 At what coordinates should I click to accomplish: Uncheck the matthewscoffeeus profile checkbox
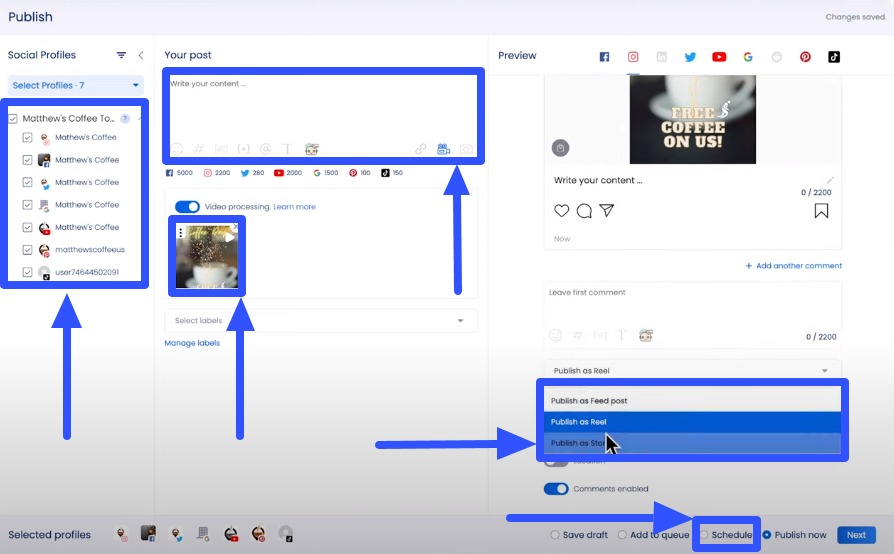28,250
